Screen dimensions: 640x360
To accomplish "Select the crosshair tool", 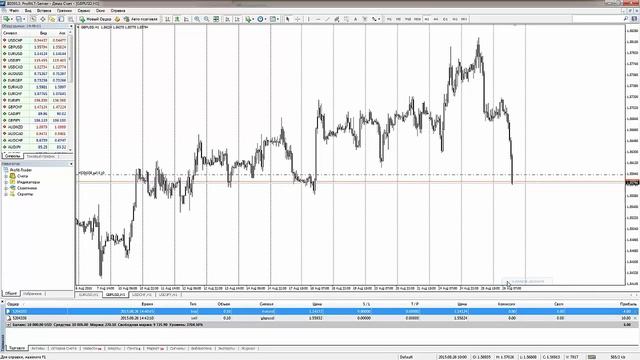I will (x=298, y=19).
